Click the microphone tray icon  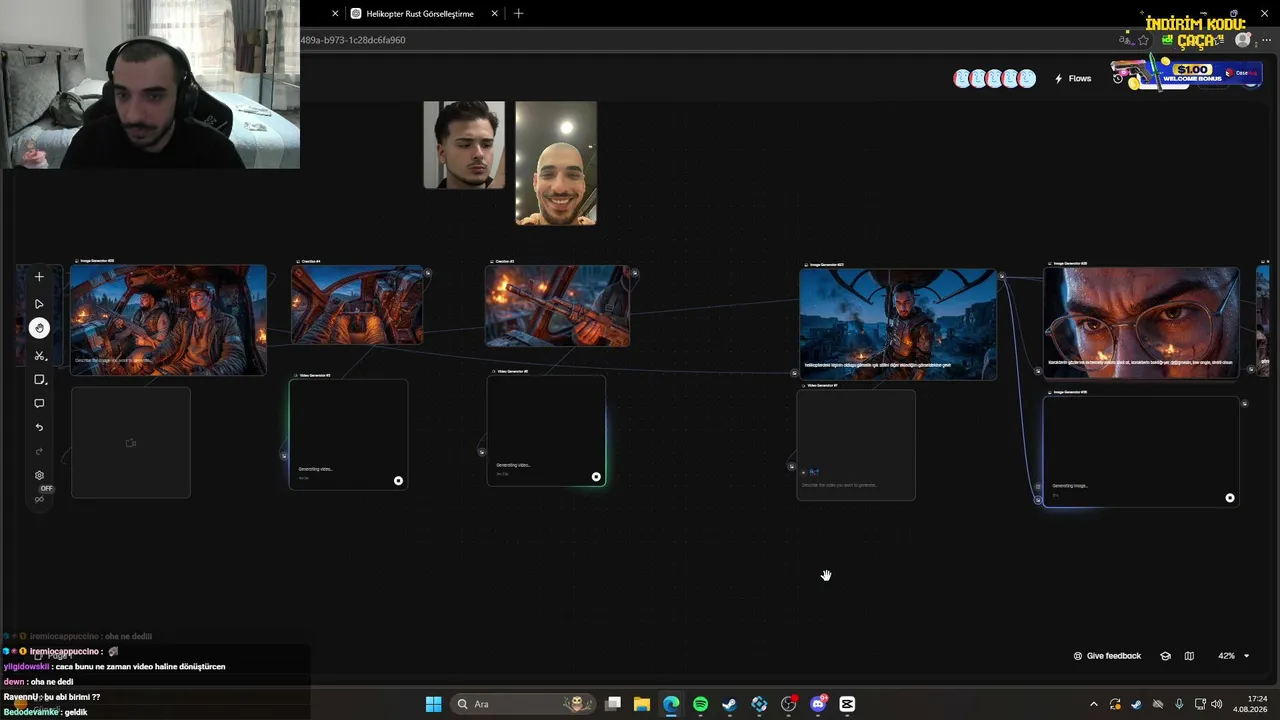click(1179, 704)
